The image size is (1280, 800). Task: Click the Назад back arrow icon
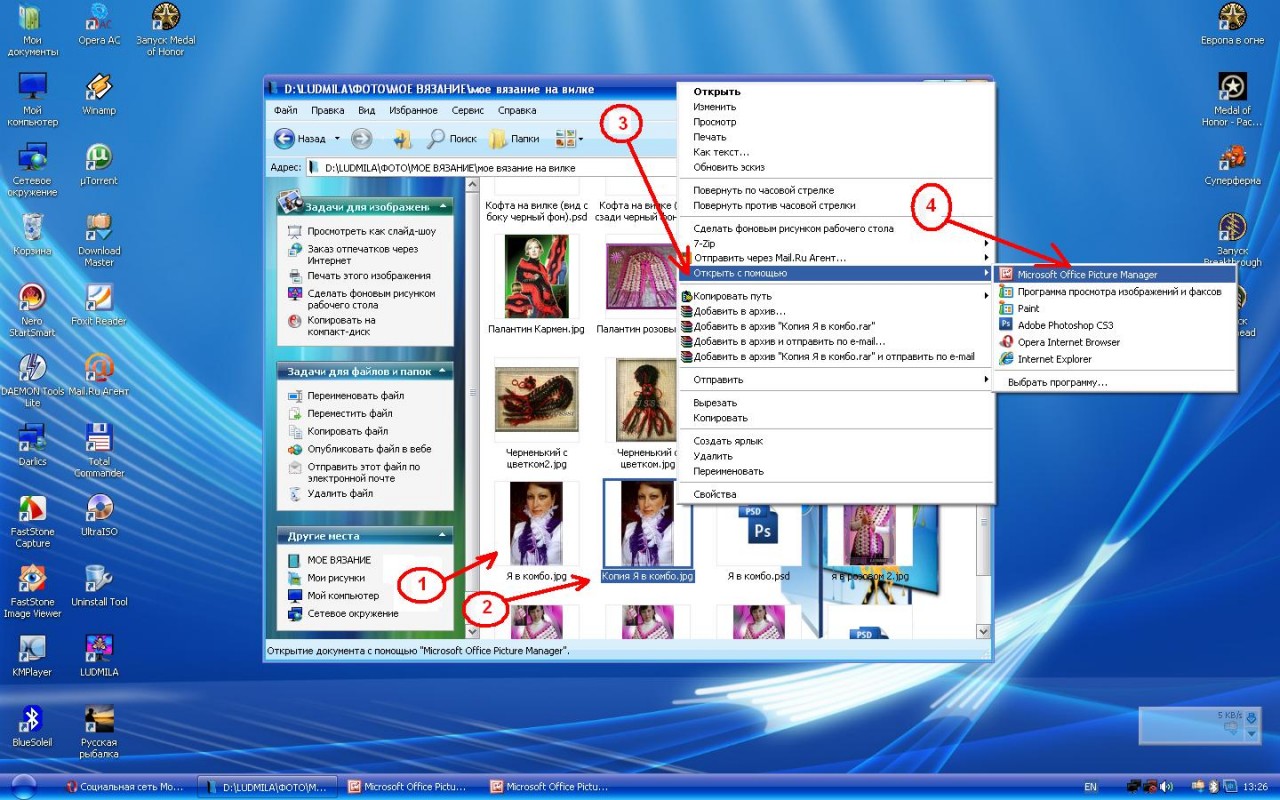pos(284,139)
